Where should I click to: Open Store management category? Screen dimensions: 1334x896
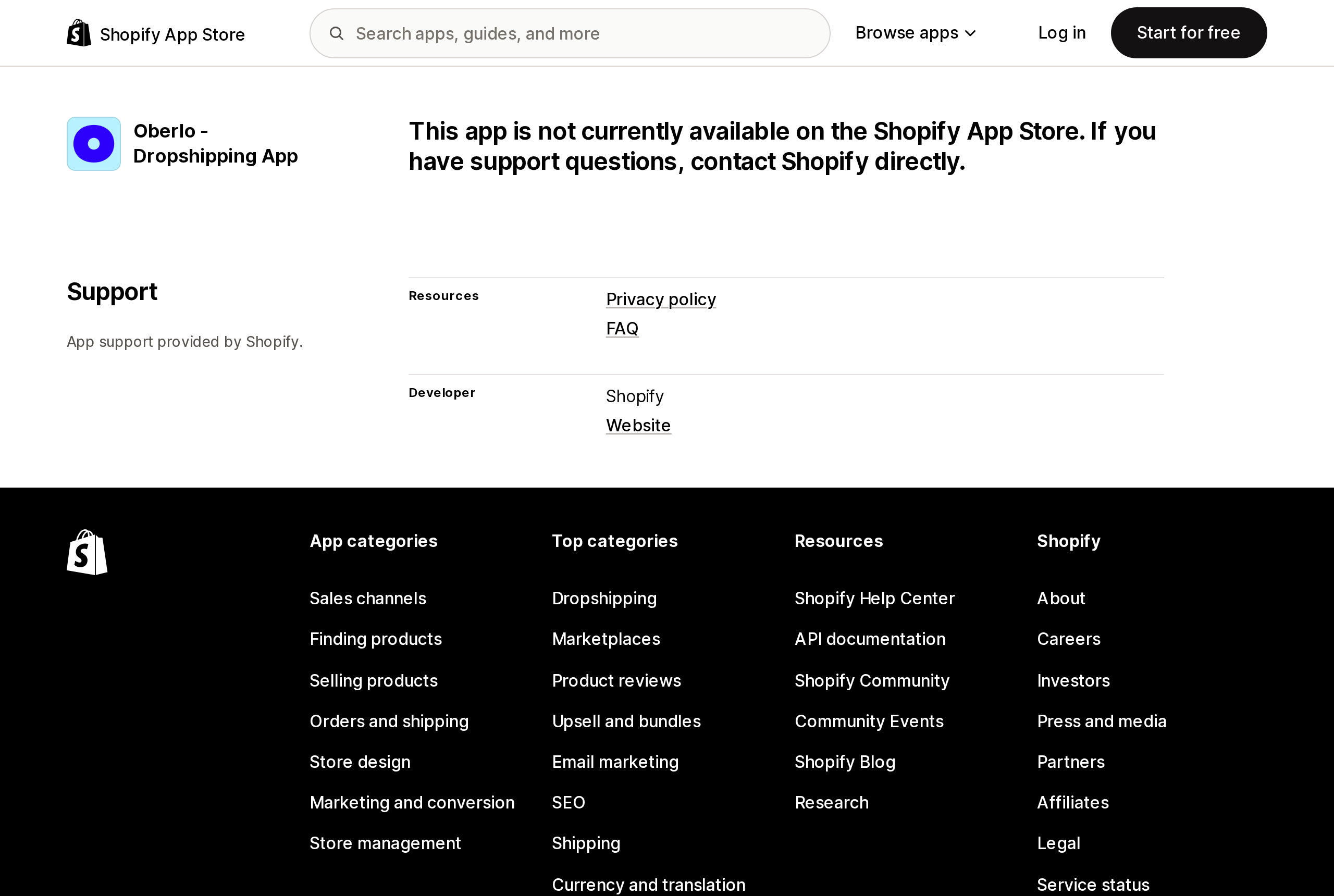pos(385,843)
